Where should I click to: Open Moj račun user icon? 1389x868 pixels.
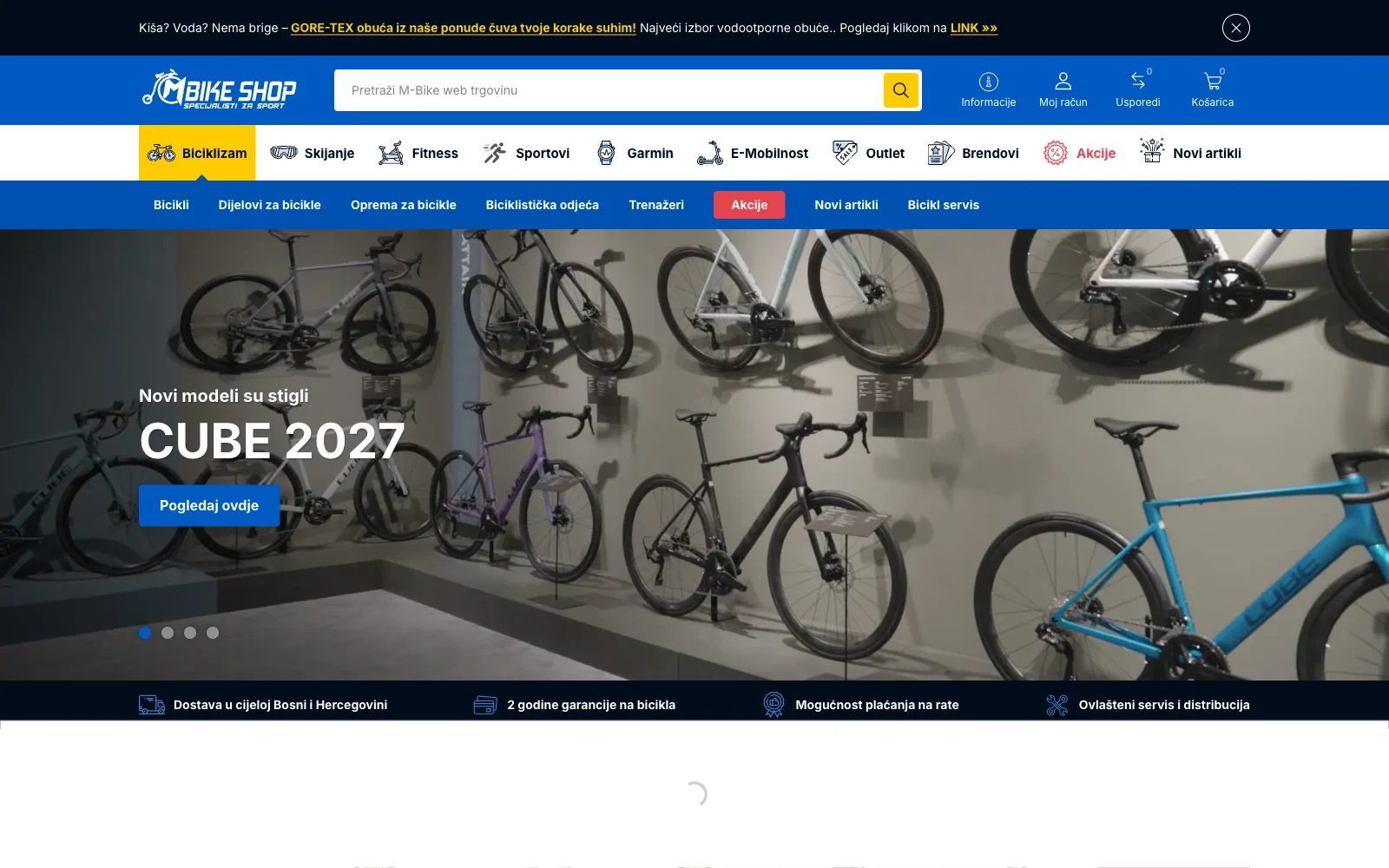(x=1063, y=90)
